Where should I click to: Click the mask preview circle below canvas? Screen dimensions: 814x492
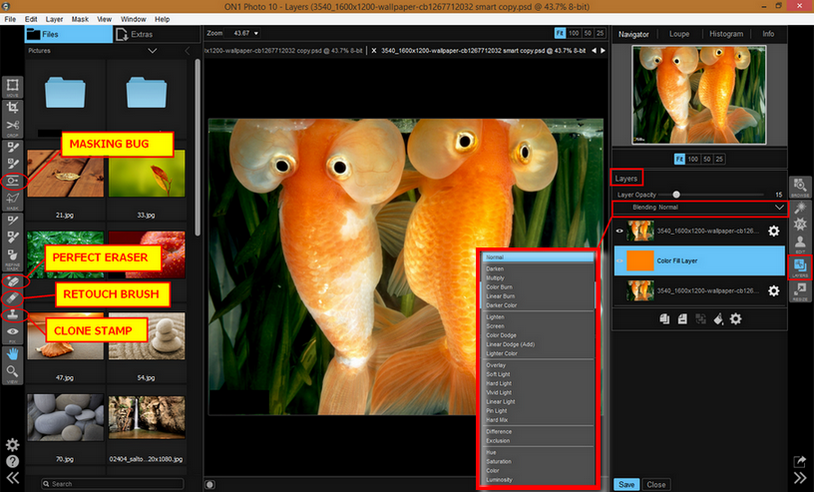210,485
